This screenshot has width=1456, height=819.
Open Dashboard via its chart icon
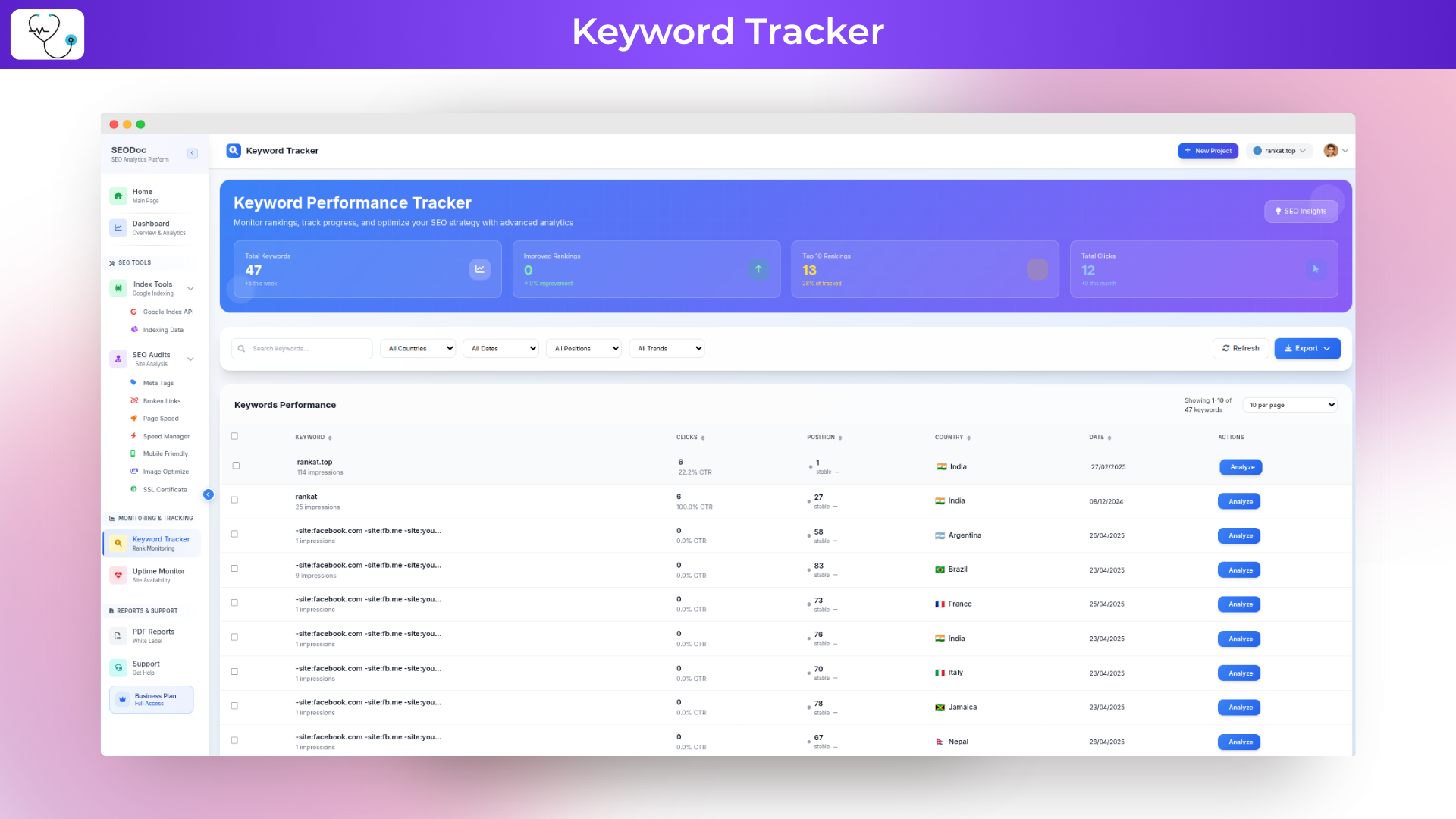(118, 227)
